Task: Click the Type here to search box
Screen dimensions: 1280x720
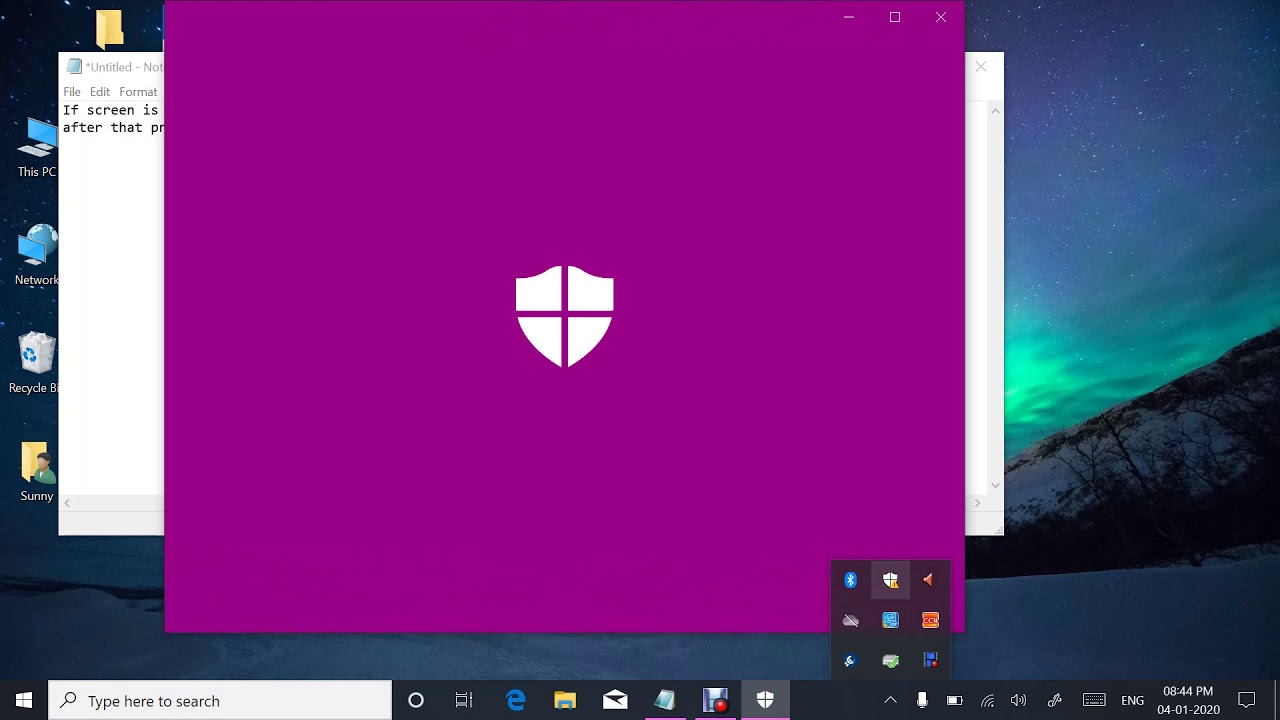Action: [x=220, y=700]
